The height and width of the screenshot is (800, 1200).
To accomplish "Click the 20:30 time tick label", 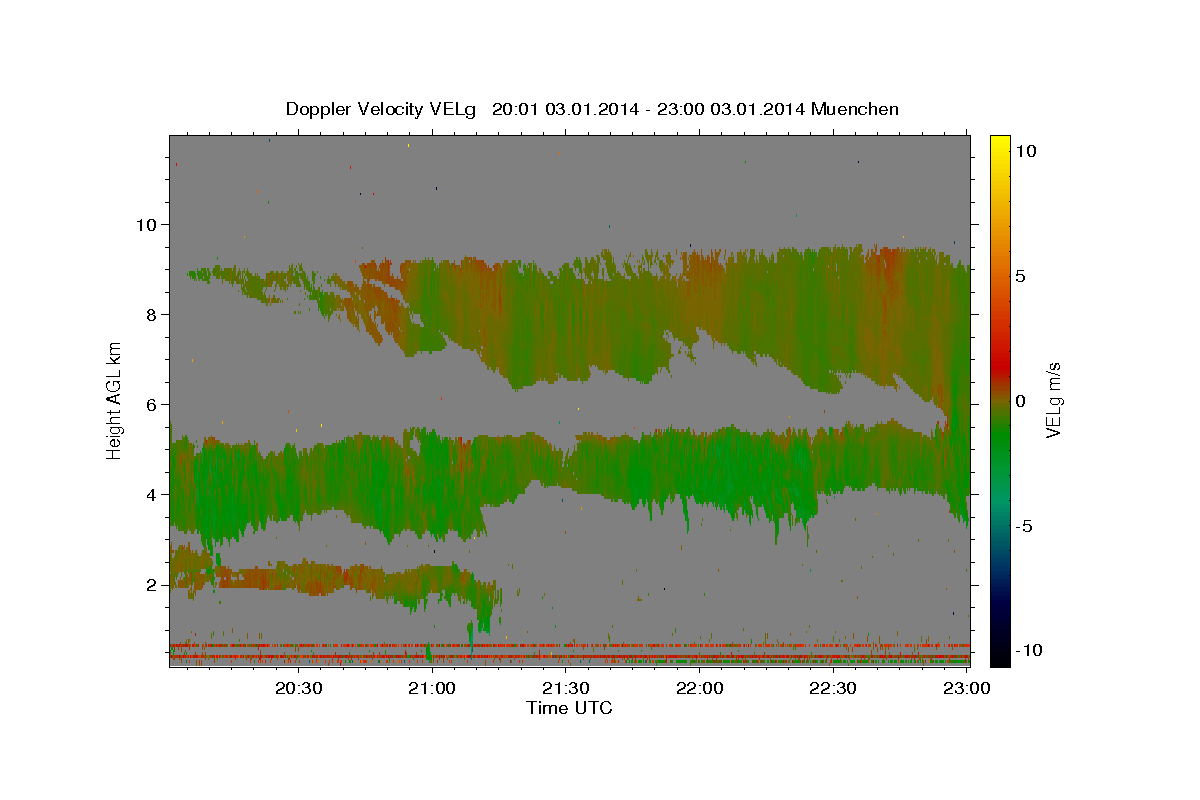I will [x=299, y=688].
